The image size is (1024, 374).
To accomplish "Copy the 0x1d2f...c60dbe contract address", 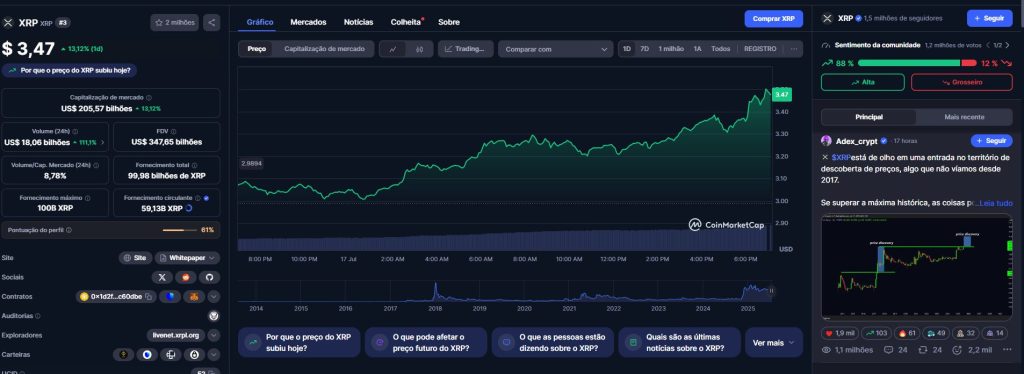I will pos(149,297).
